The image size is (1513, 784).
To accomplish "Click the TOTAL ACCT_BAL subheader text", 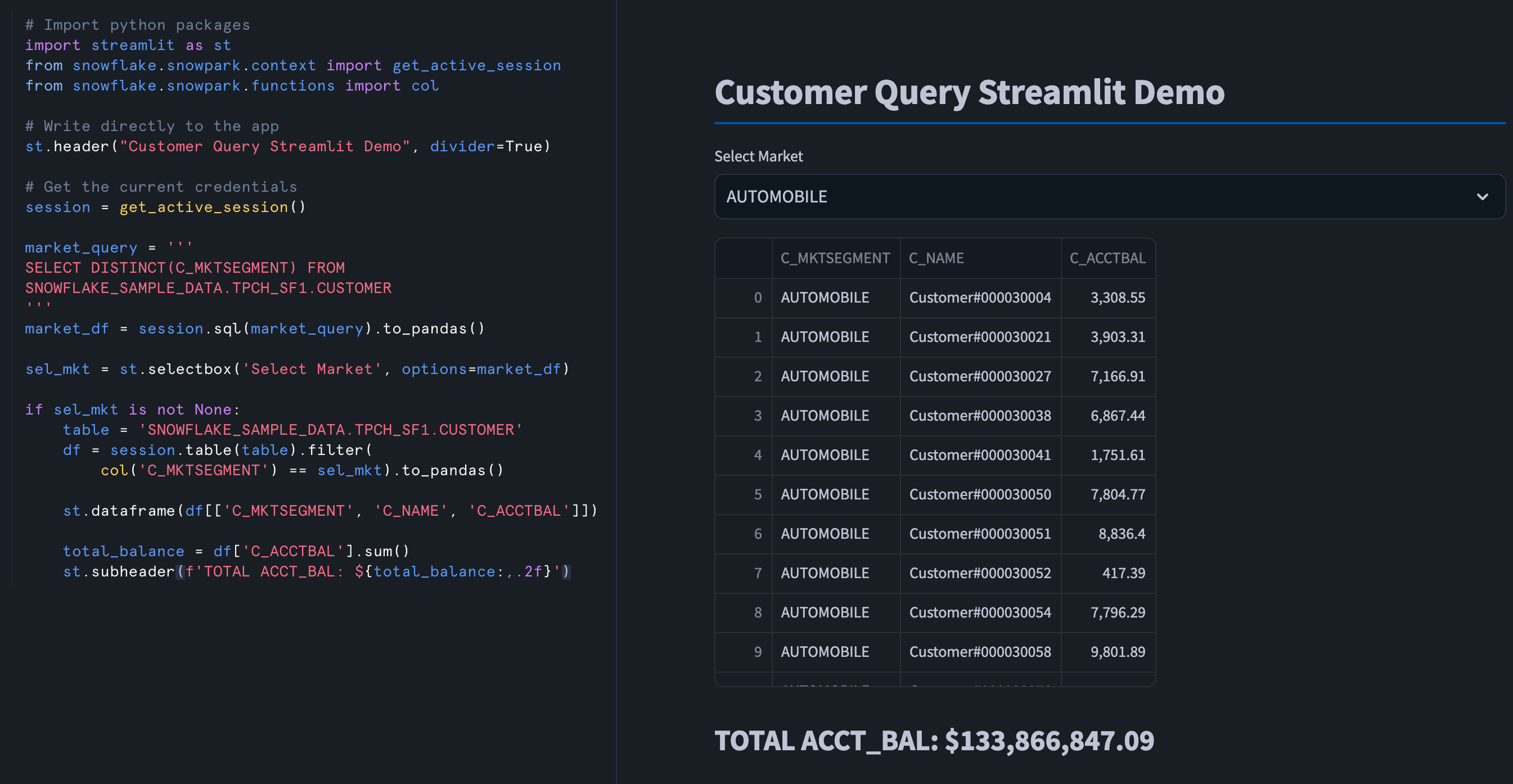I will tap(934, 741).
